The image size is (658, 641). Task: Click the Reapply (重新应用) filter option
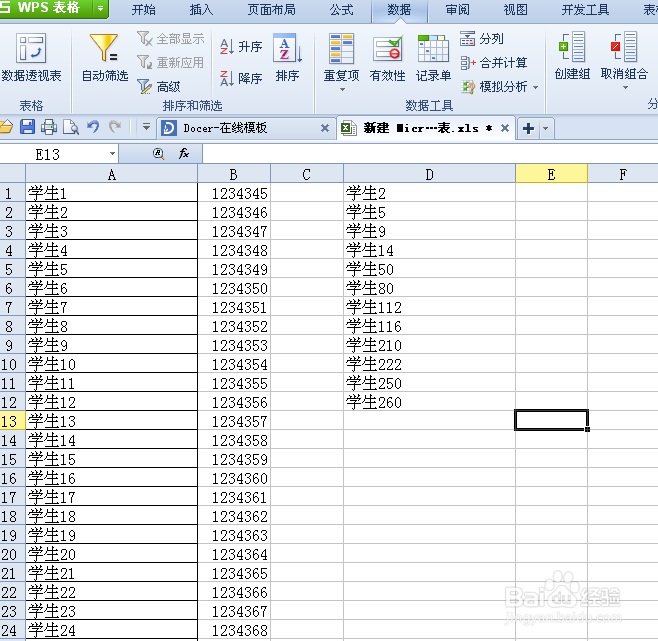click(170, 63)
